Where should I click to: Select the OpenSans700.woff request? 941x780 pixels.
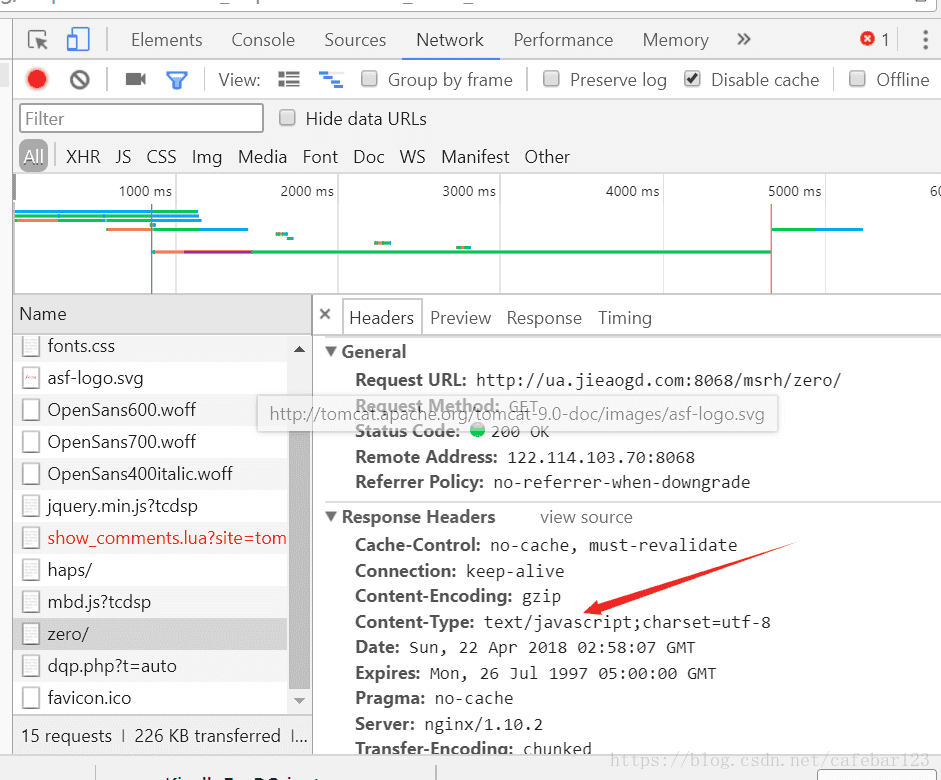pos(150,442)
